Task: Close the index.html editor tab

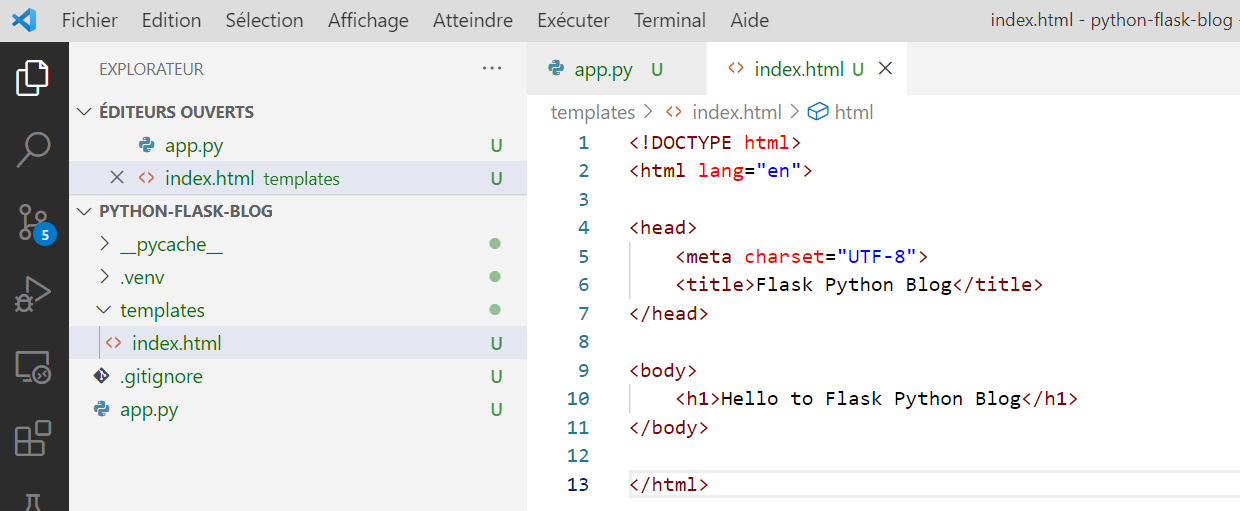Action: pos(885,69)
